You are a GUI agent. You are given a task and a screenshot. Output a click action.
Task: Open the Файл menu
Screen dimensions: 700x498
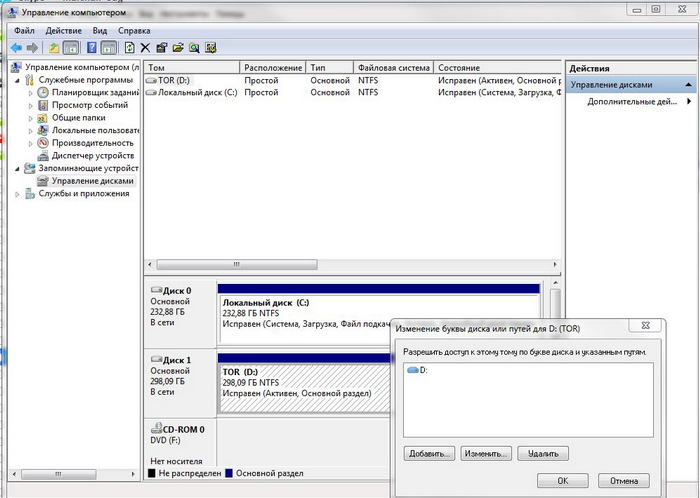click(x=25, y=31)
